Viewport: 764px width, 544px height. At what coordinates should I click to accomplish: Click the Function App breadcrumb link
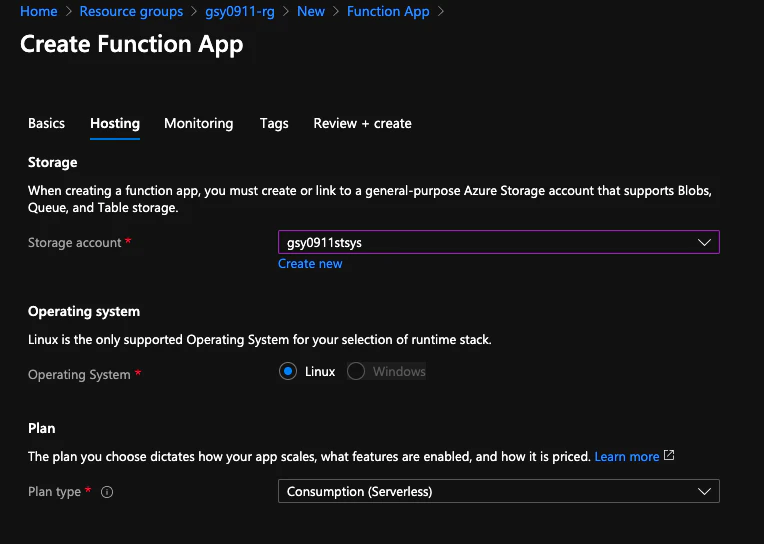pos(388,11)
